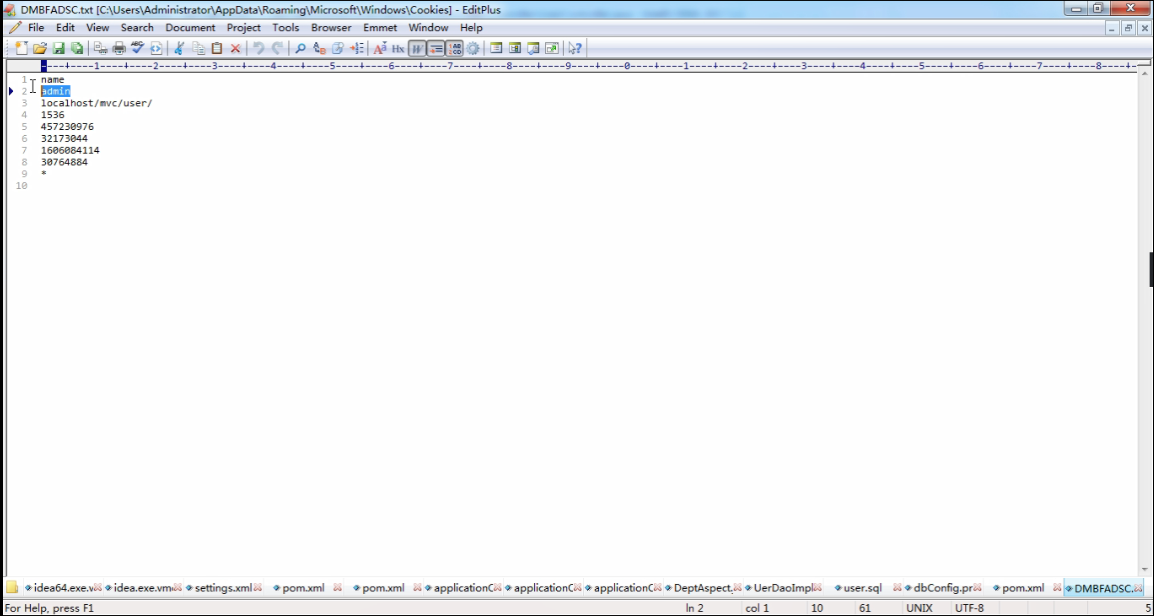This screenshot has width=1154, height=616.
Task: Save the file with the floppy icon
Action: (58, 49)
